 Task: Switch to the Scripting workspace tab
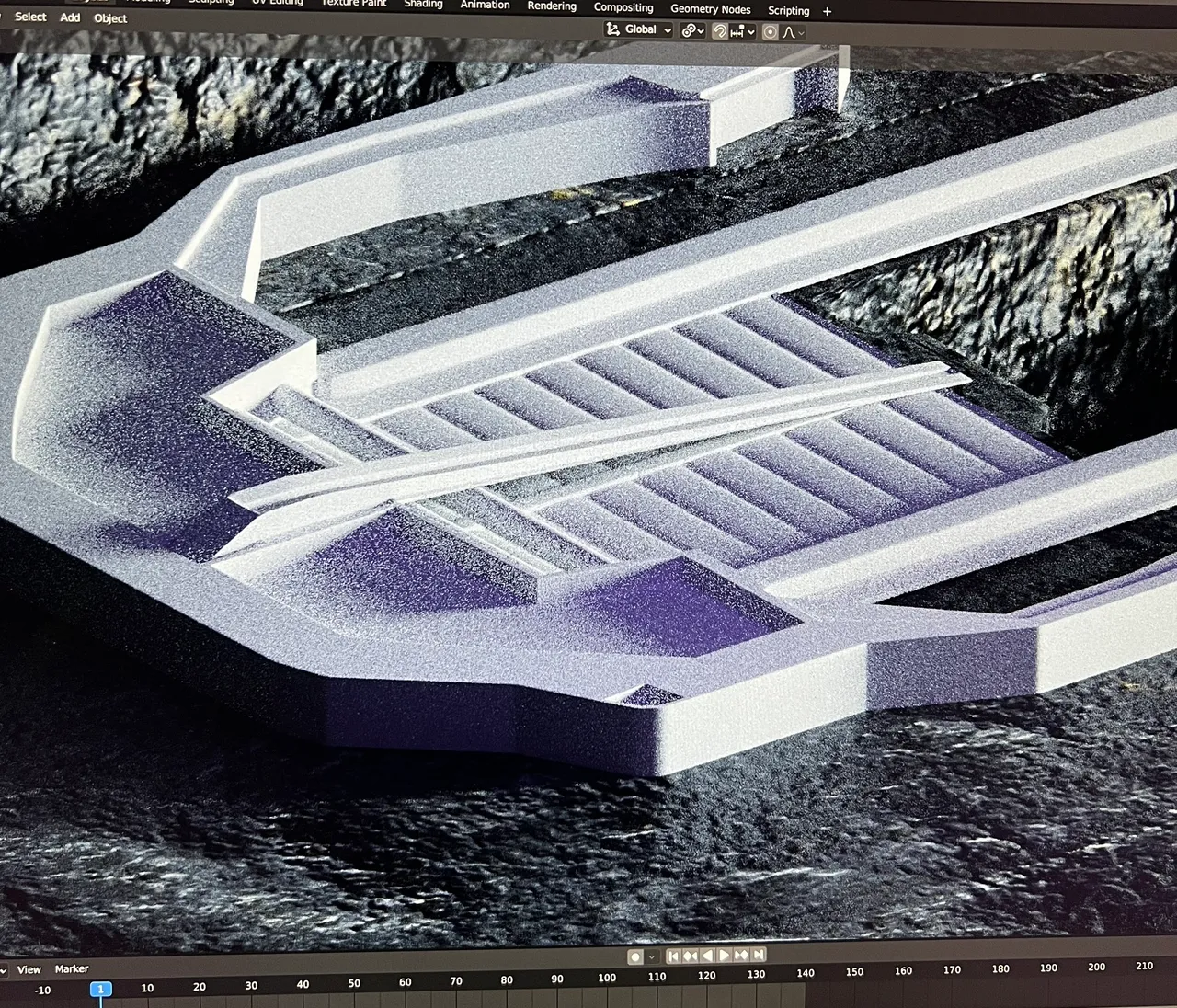coord(788,11)
